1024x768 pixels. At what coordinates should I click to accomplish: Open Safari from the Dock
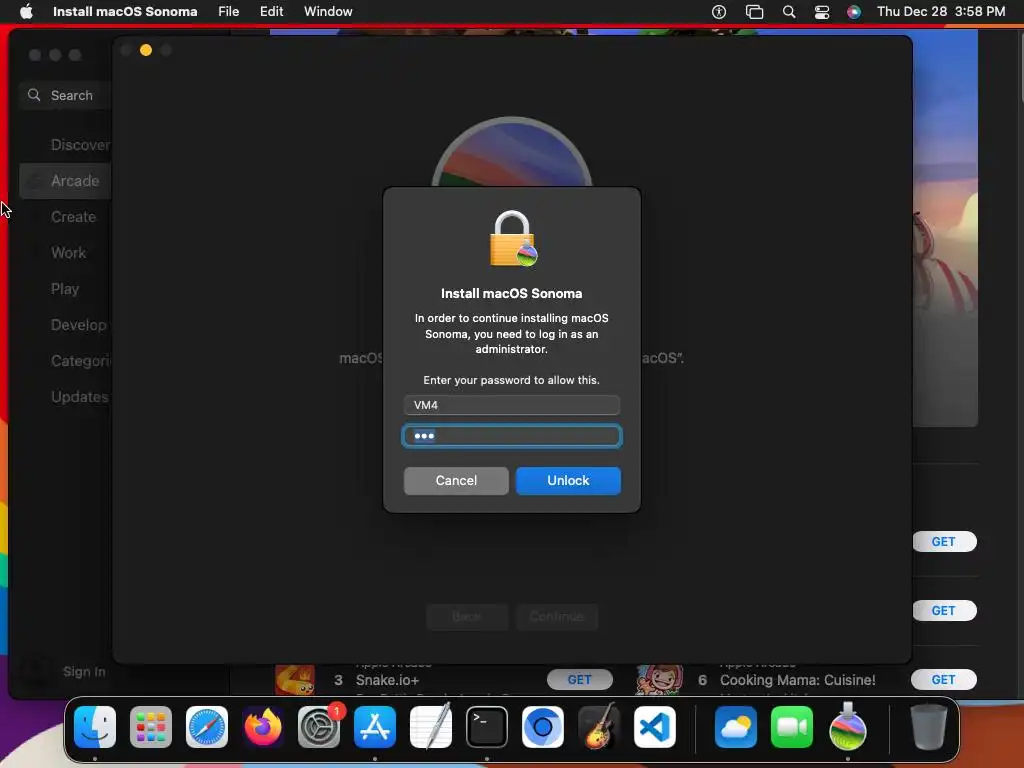tap(207, 727)
